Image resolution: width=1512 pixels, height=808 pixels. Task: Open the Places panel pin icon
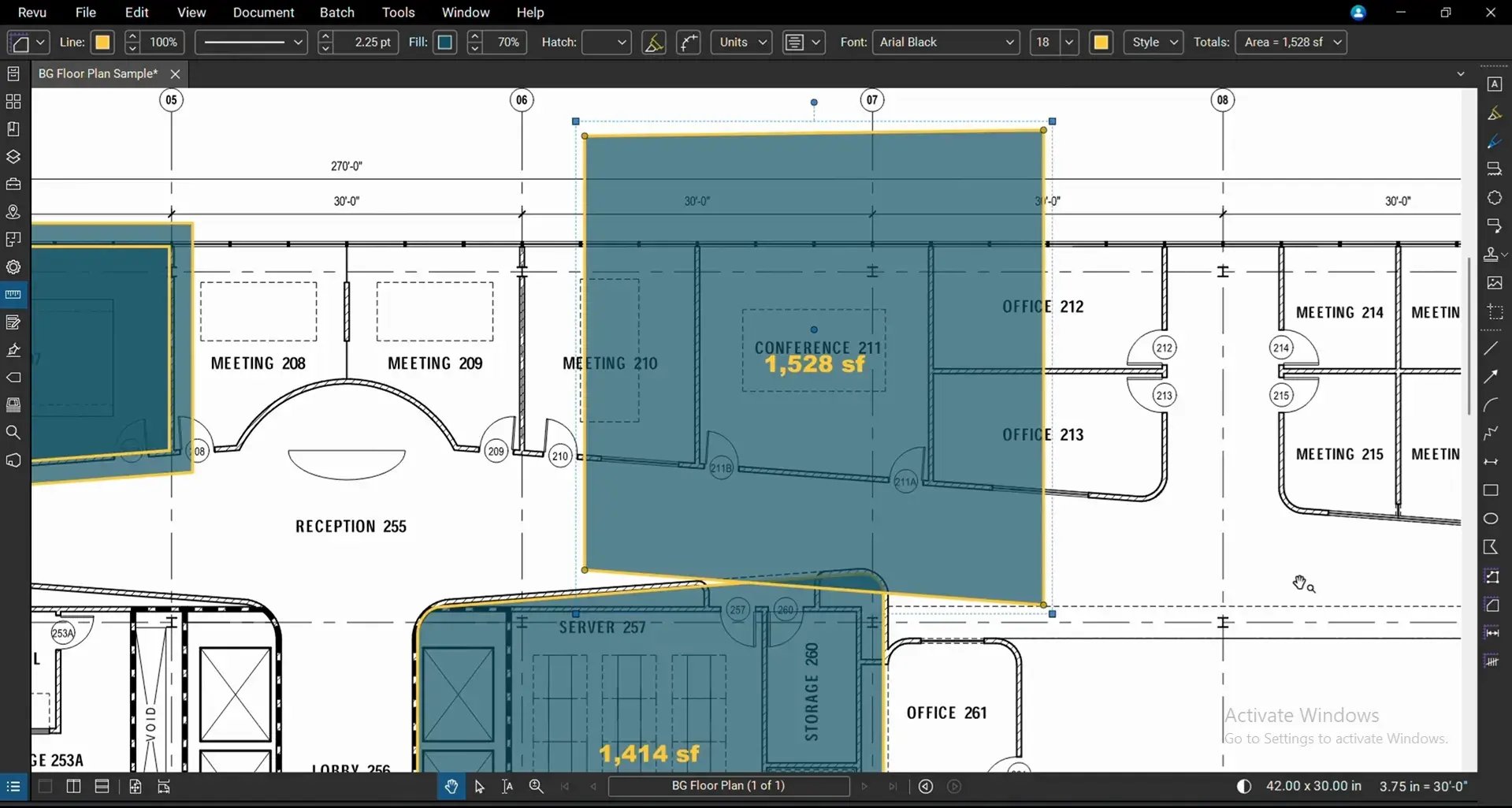point(13,212)
